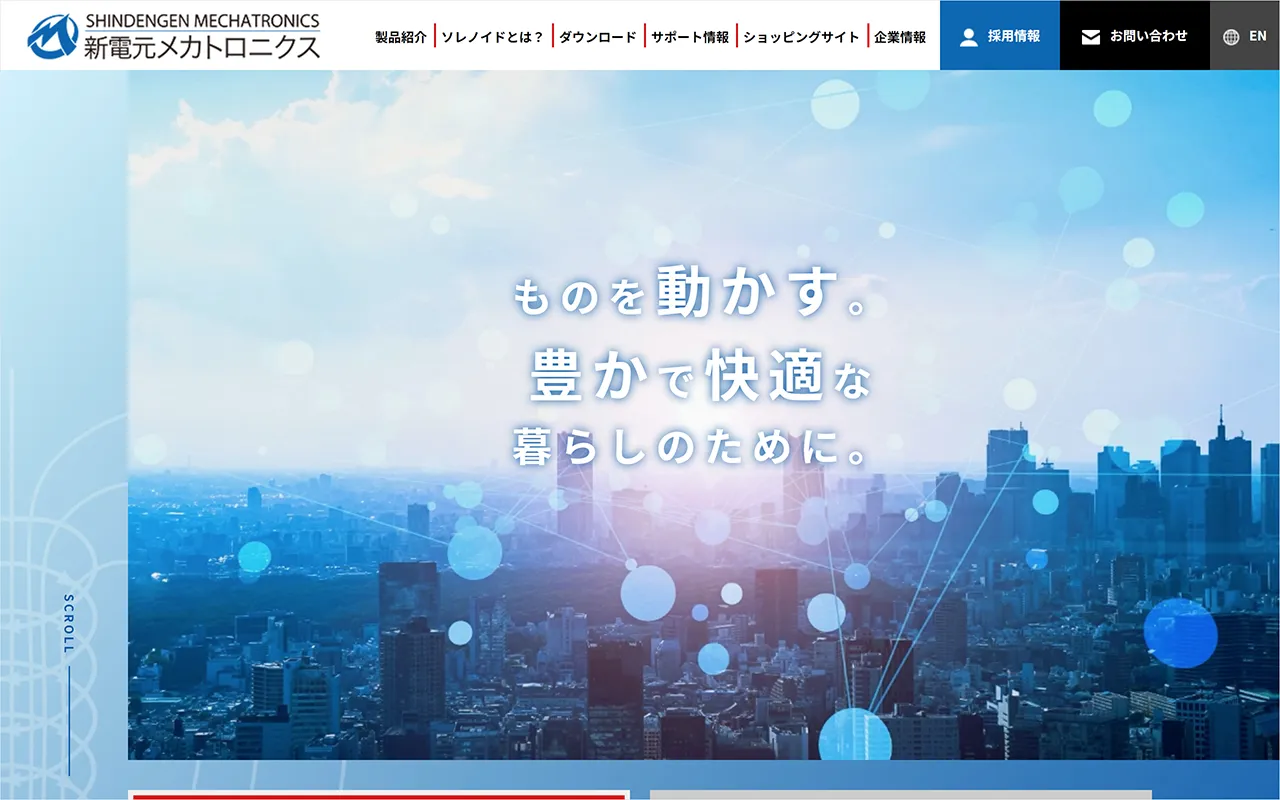Click the hero headline ものを動かす。
The image size is (1280, 800).
click(692, 294)
